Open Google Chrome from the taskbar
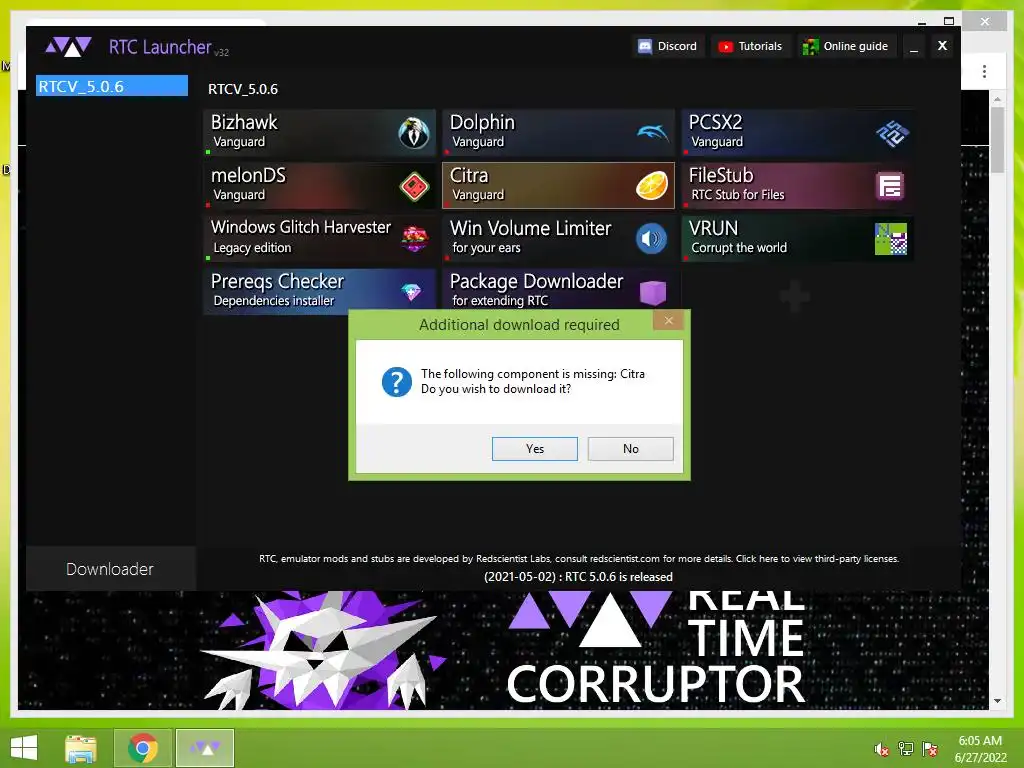 tap(142, 748)
